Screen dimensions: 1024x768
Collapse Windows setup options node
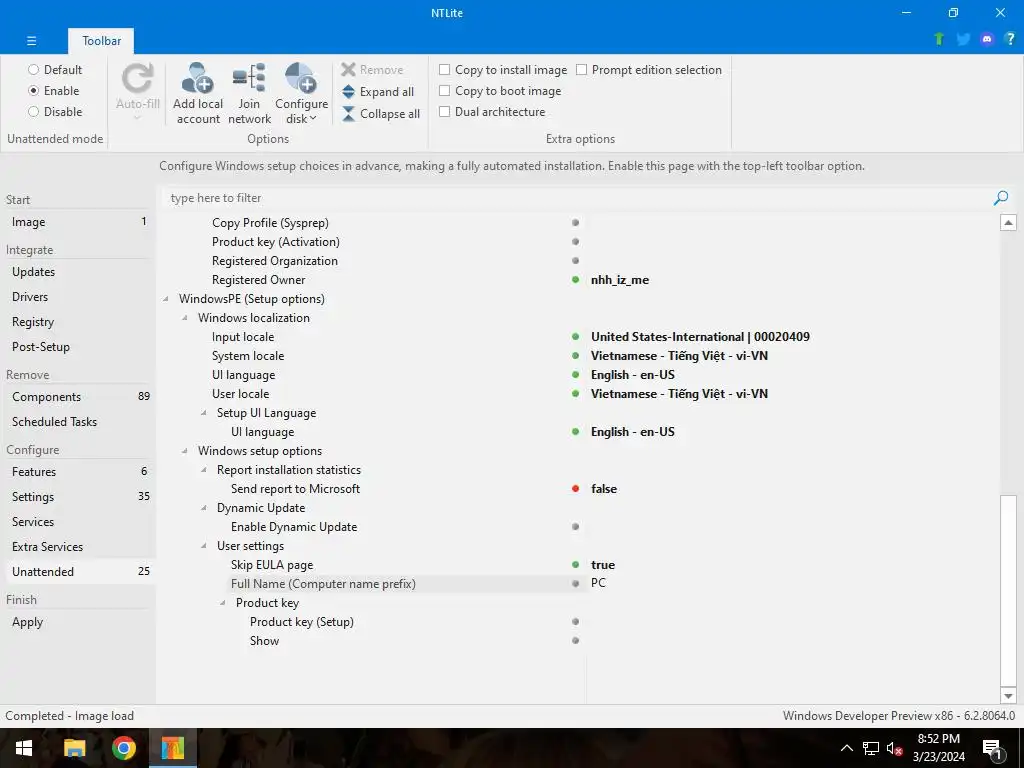[x=185, y=451]
